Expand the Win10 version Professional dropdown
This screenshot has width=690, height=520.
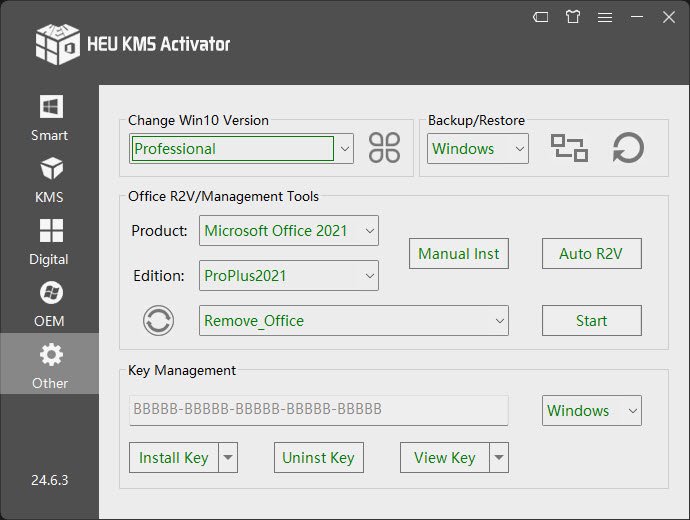click(344, 149)
